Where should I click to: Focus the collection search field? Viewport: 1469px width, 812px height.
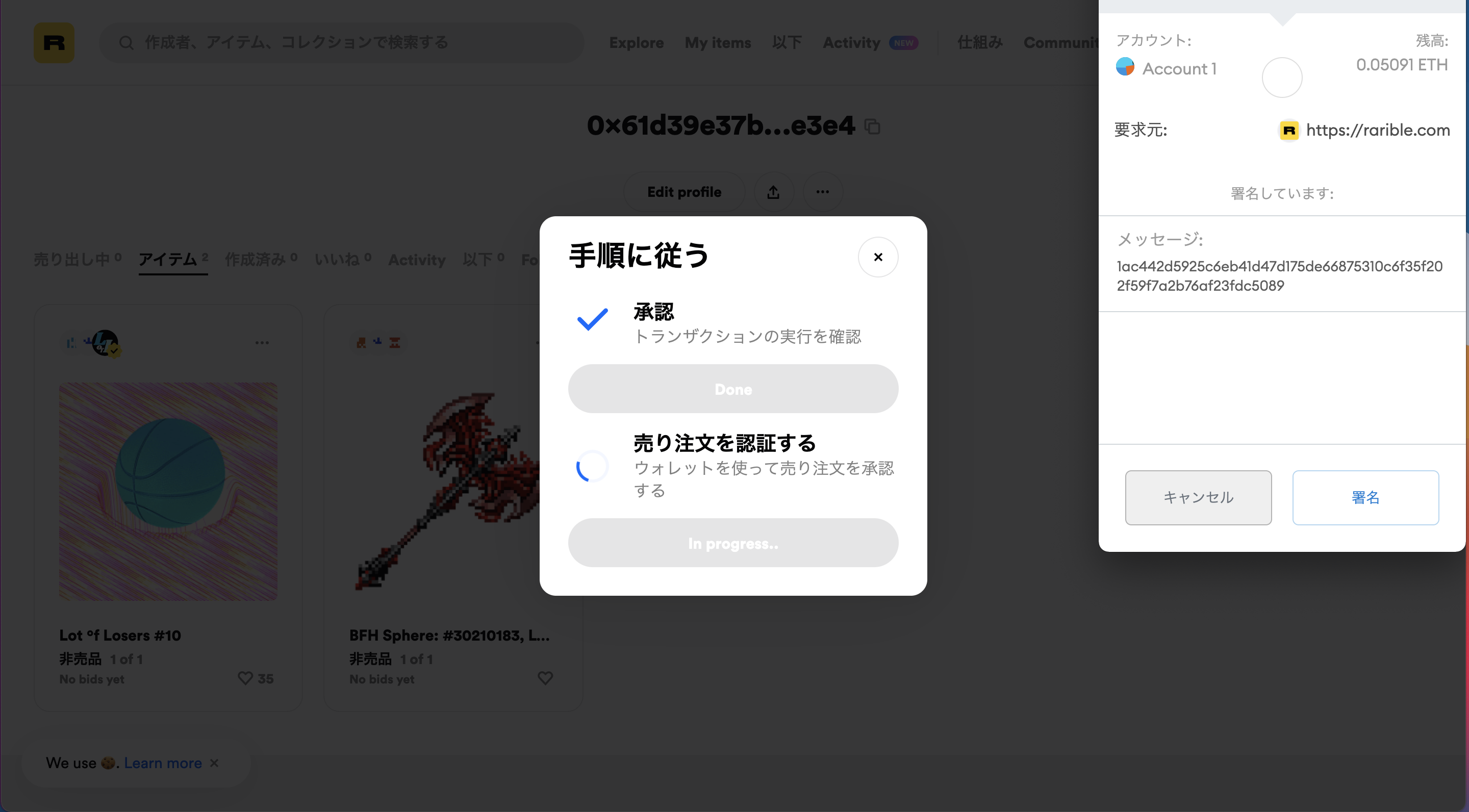[342, 43]
